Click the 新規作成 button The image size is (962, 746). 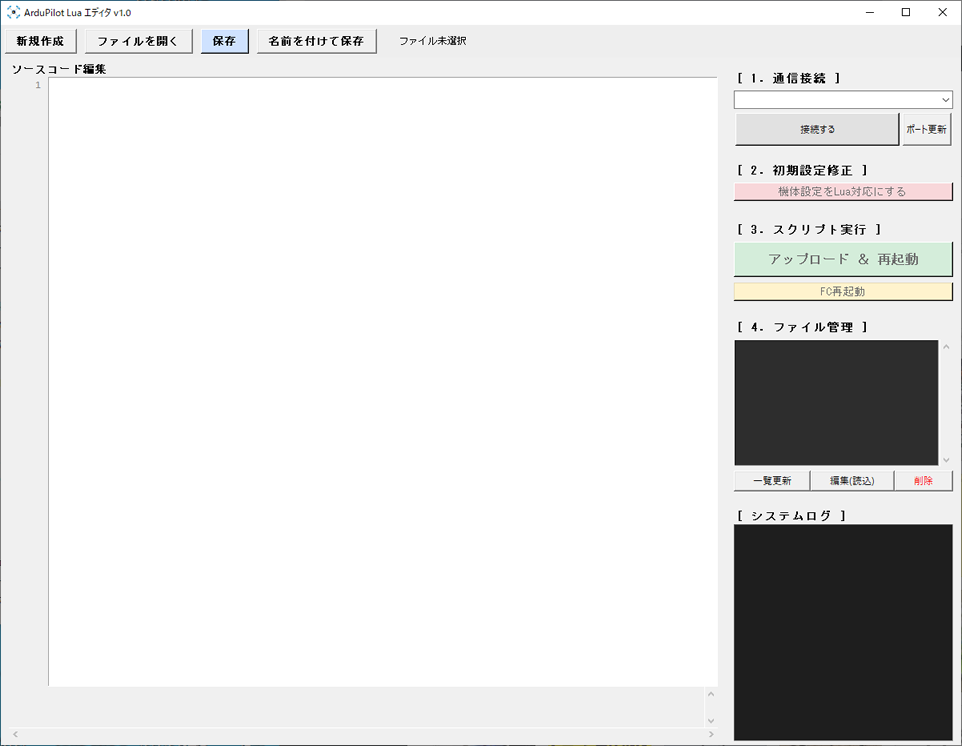[x=41, y=41]
